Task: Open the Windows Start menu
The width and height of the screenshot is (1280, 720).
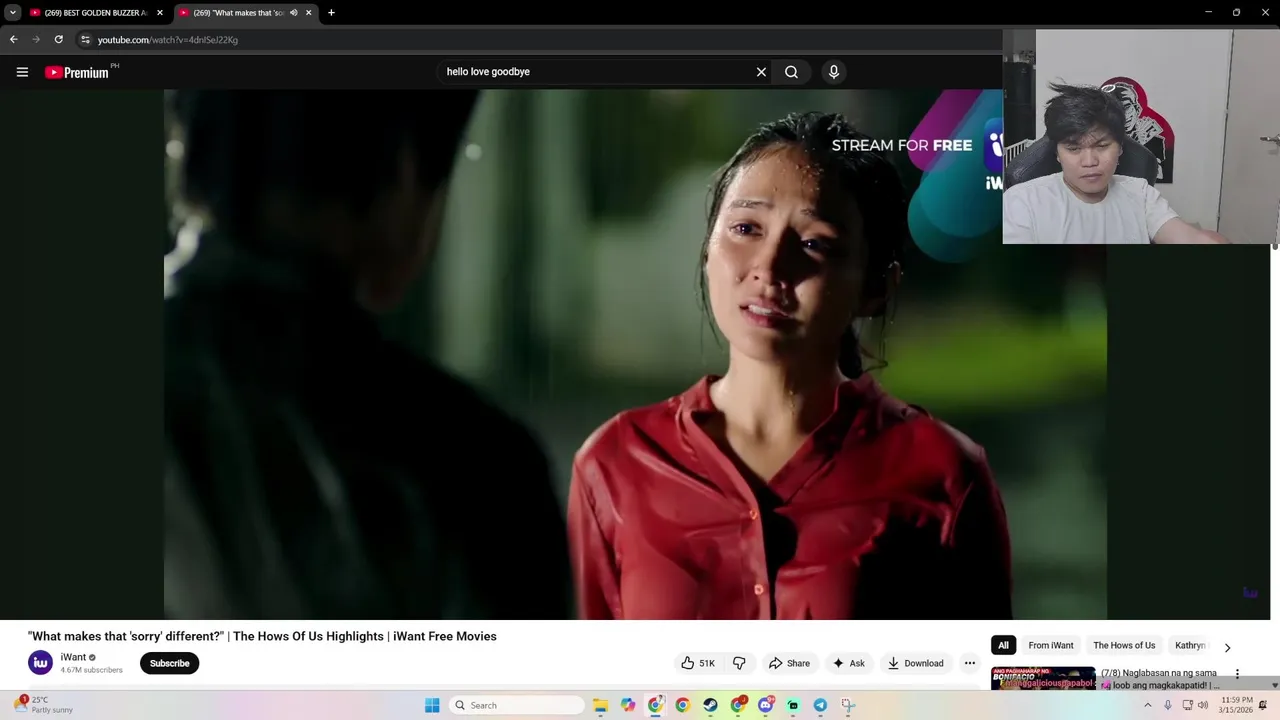Action: pyautogui.click(x=432, y=705)
